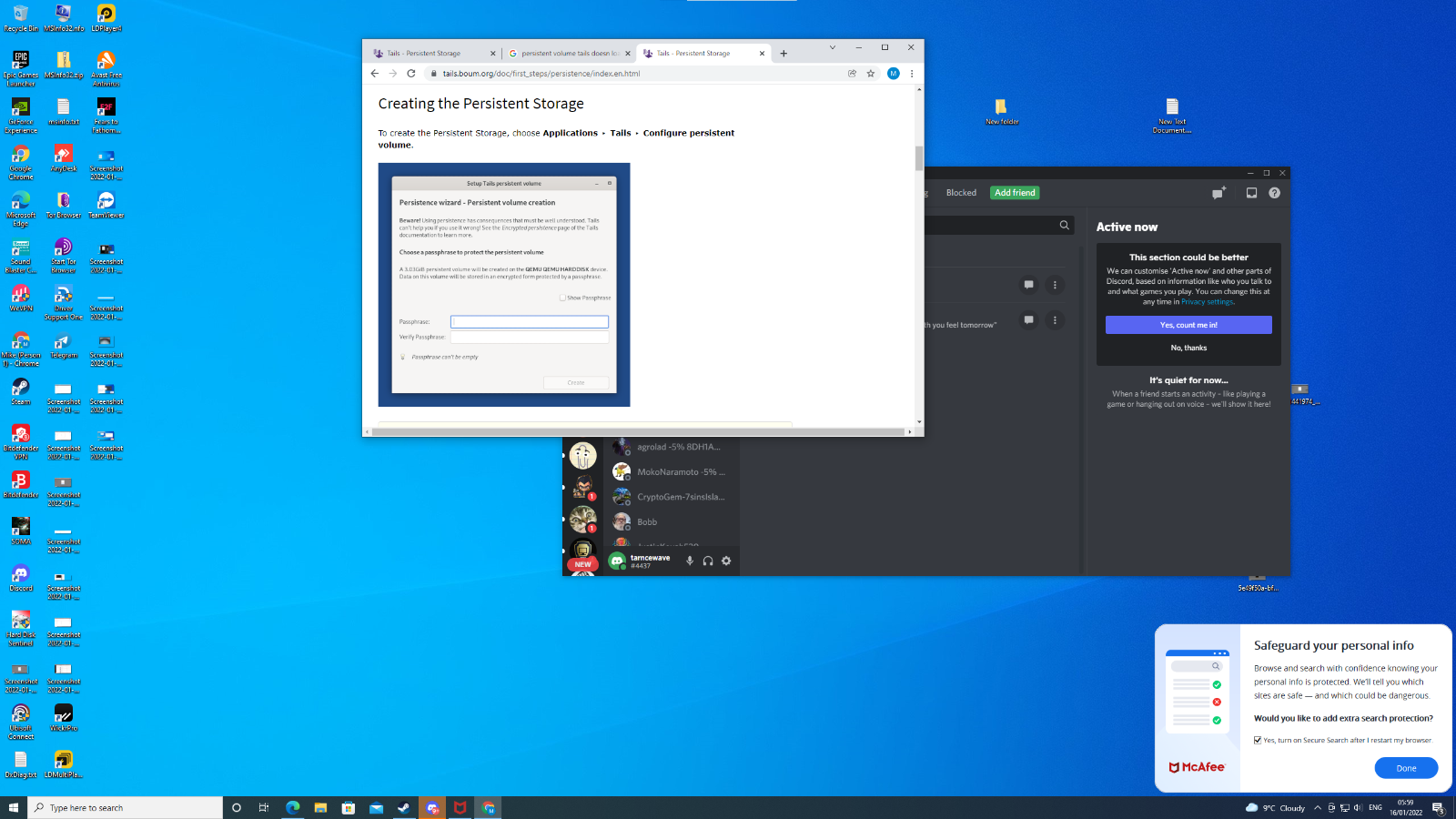
Task: Click the Chrome address bar URL
Action: click(541, 74)
